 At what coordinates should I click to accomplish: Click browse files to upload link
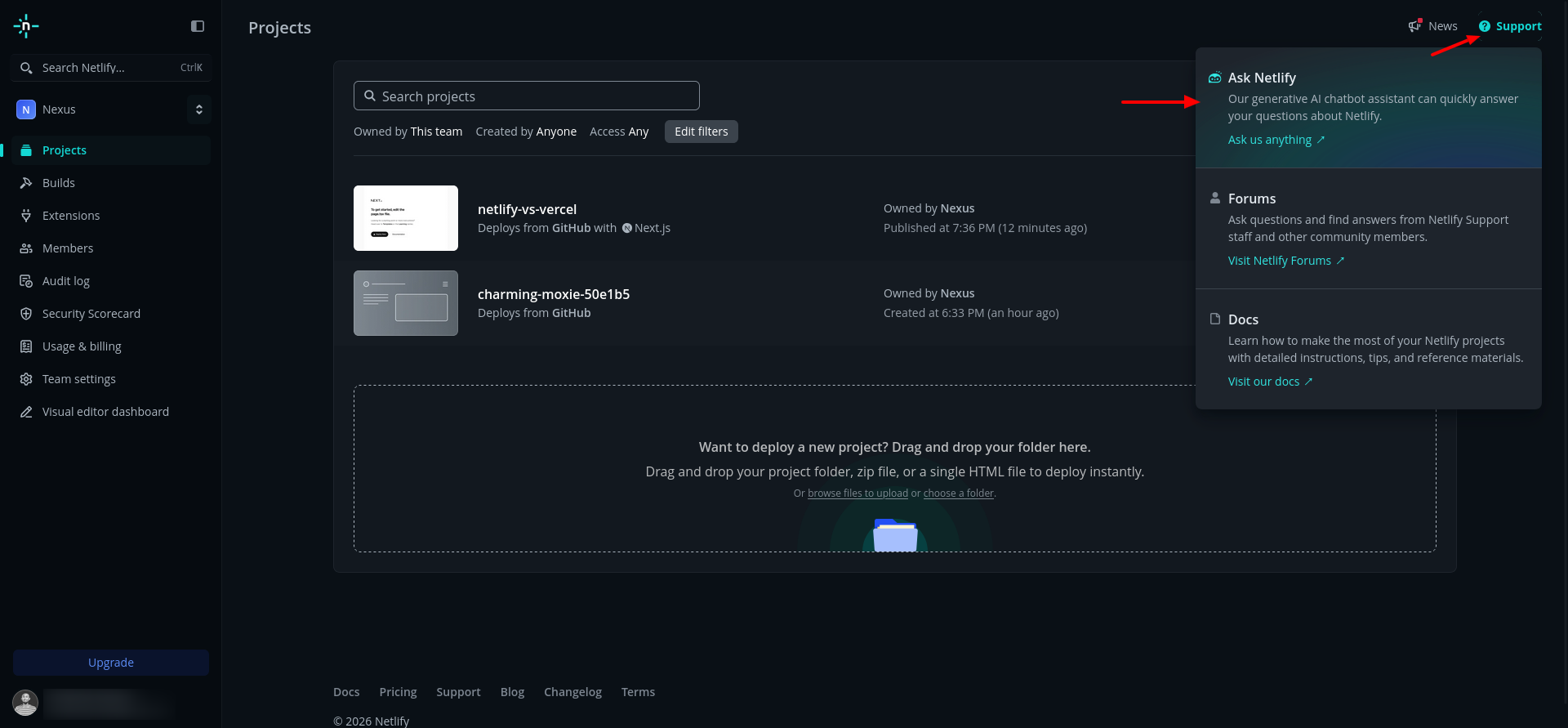857,494
